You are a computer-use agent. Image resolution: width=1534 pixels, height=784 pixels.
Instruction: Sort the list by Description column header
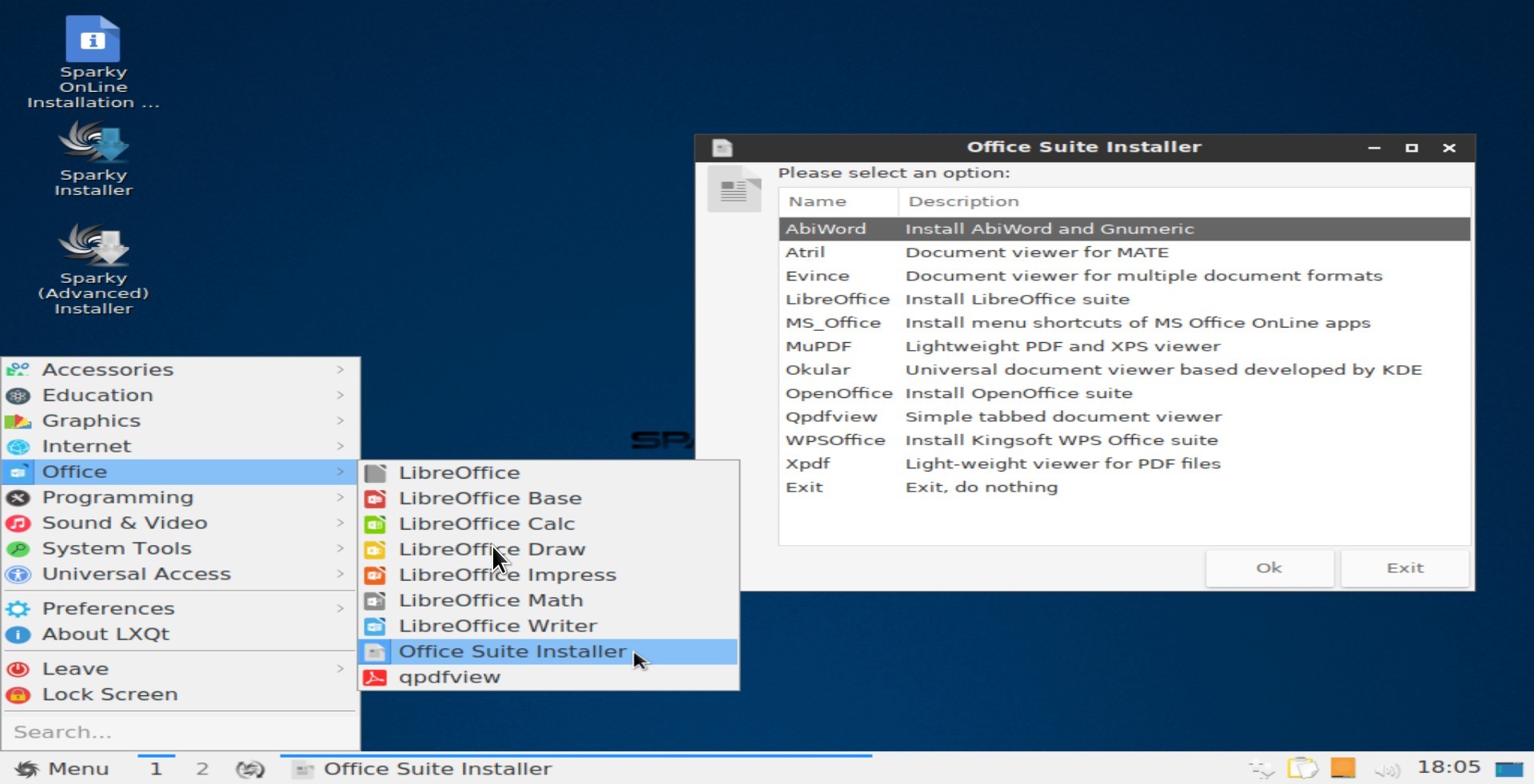tap(963, 201)
